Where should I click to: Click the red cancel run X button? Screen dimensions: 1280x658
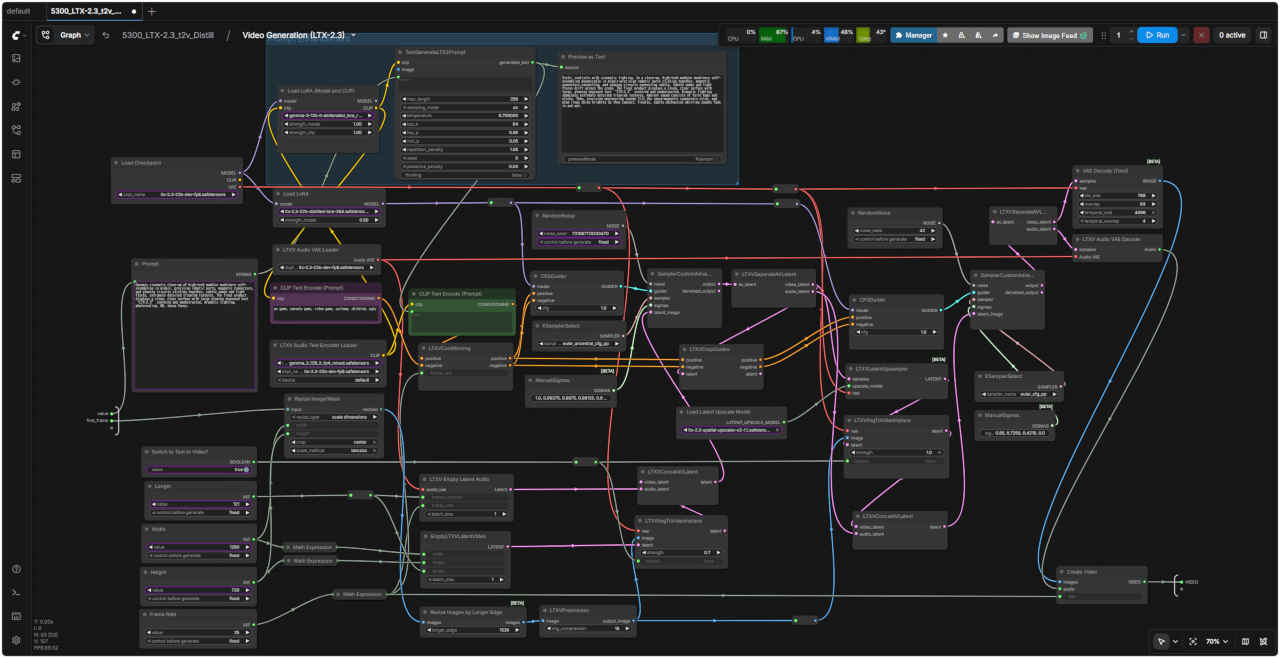tap(1201, 35)
